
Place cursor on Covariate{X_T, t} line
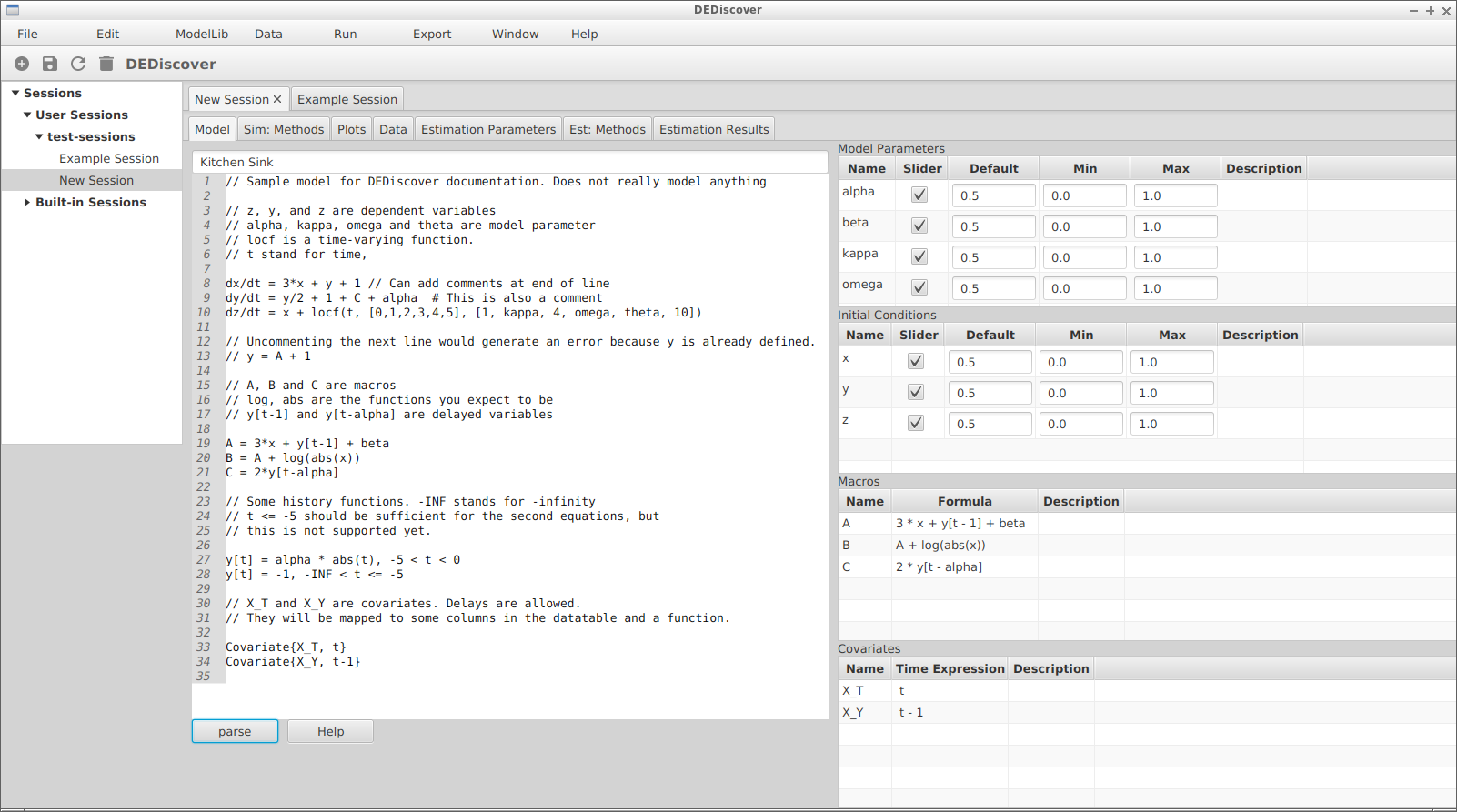click(286, 647)
